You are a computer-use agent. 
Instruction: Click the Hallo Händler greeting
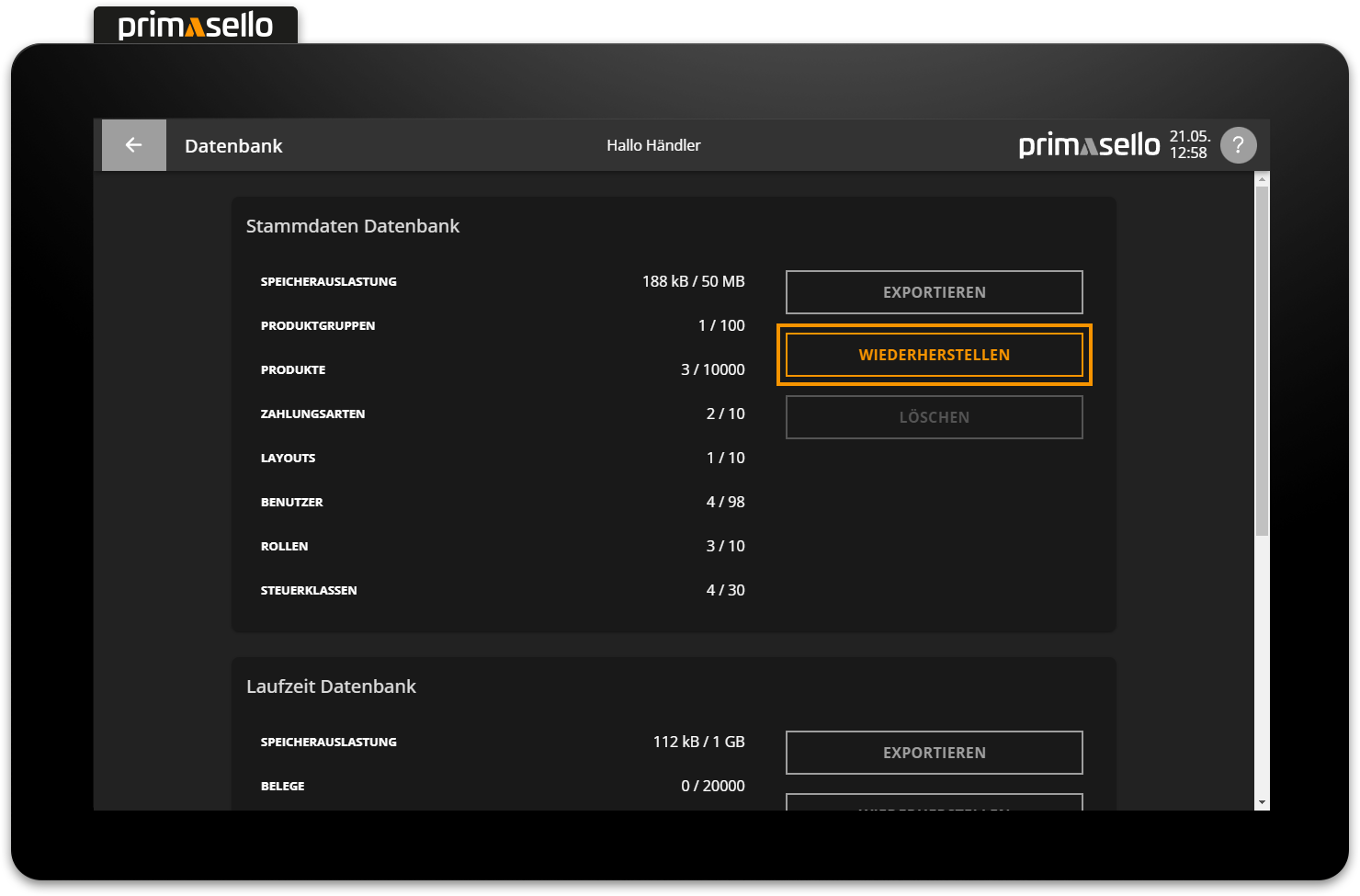tap(653, 145)
